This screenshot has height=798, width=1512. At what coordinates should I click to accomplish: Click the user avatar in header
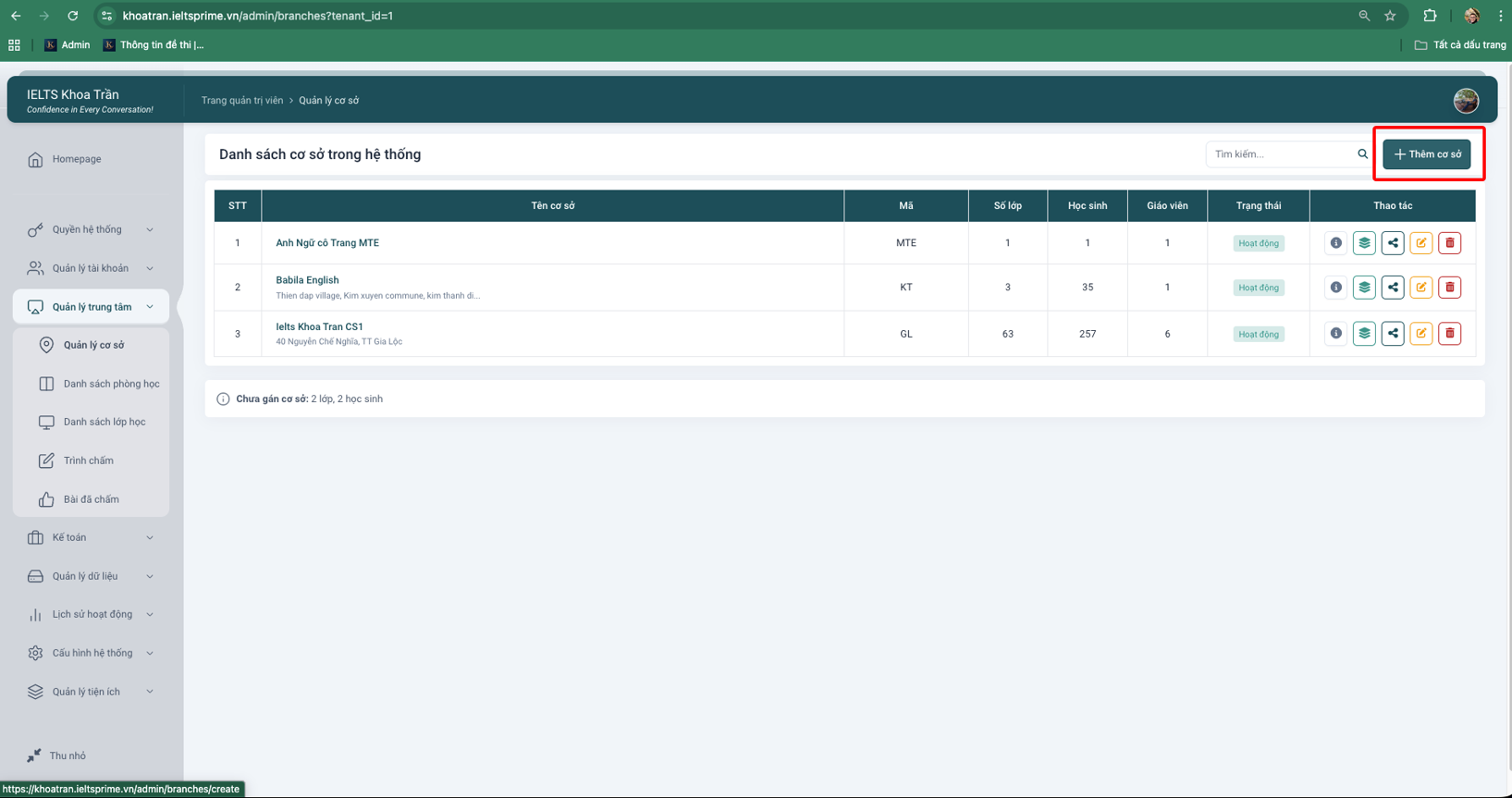[1465, 101]
